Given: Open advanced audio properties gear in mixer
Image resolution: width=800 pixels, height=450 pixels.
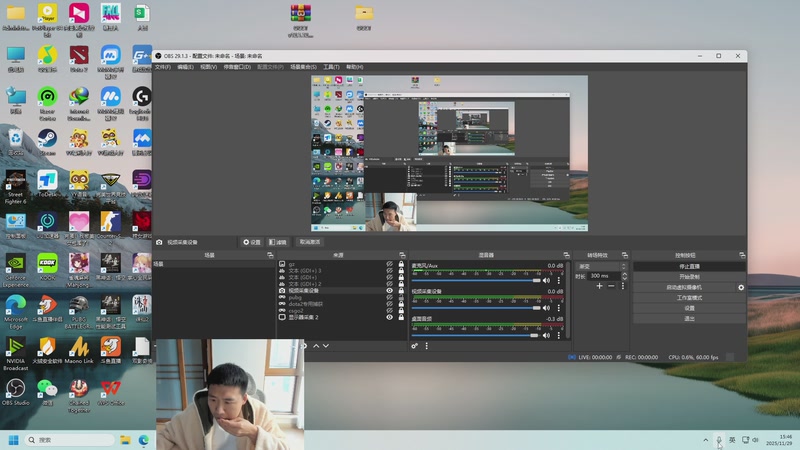Looking at the screenshot, I should point(414,346).
